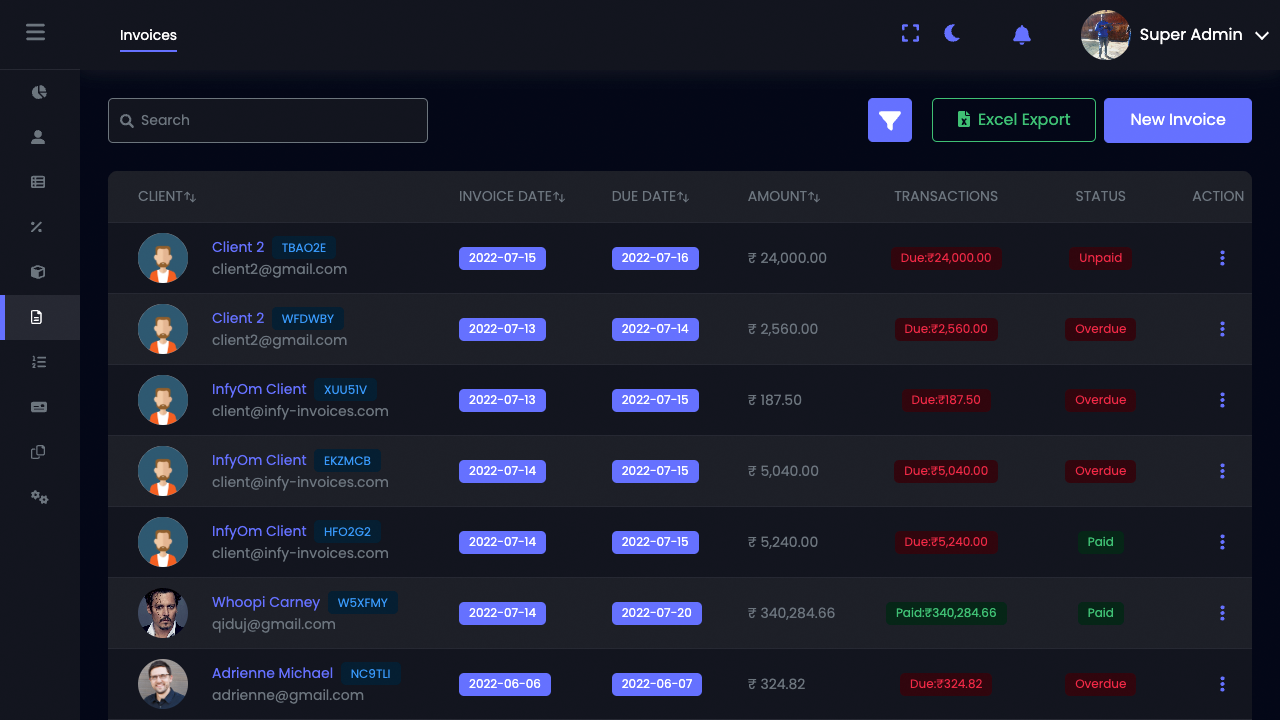Open Clients using the person icon in sidebar
Viewport: 1280px width, 720px height.
(38, 136)
